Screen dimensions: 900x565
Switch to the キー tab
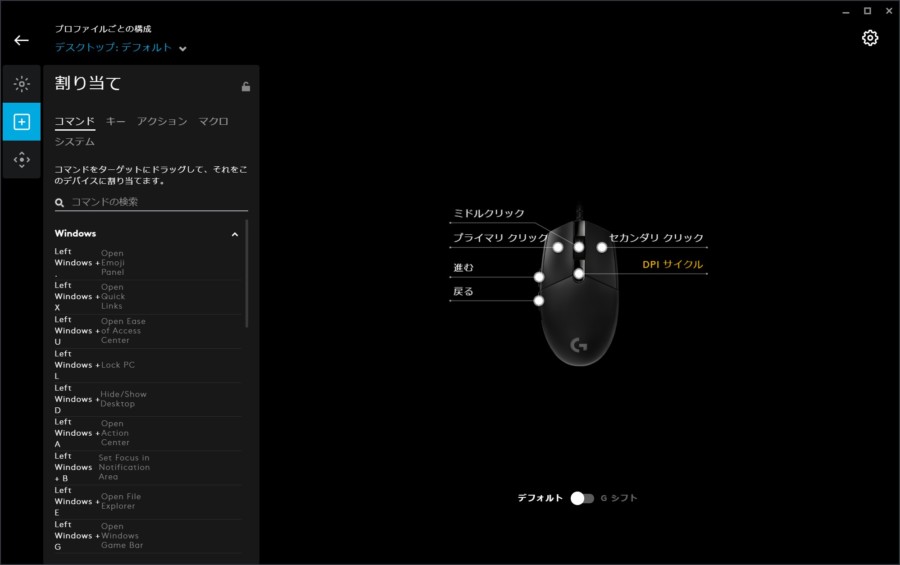pos(116,121)
